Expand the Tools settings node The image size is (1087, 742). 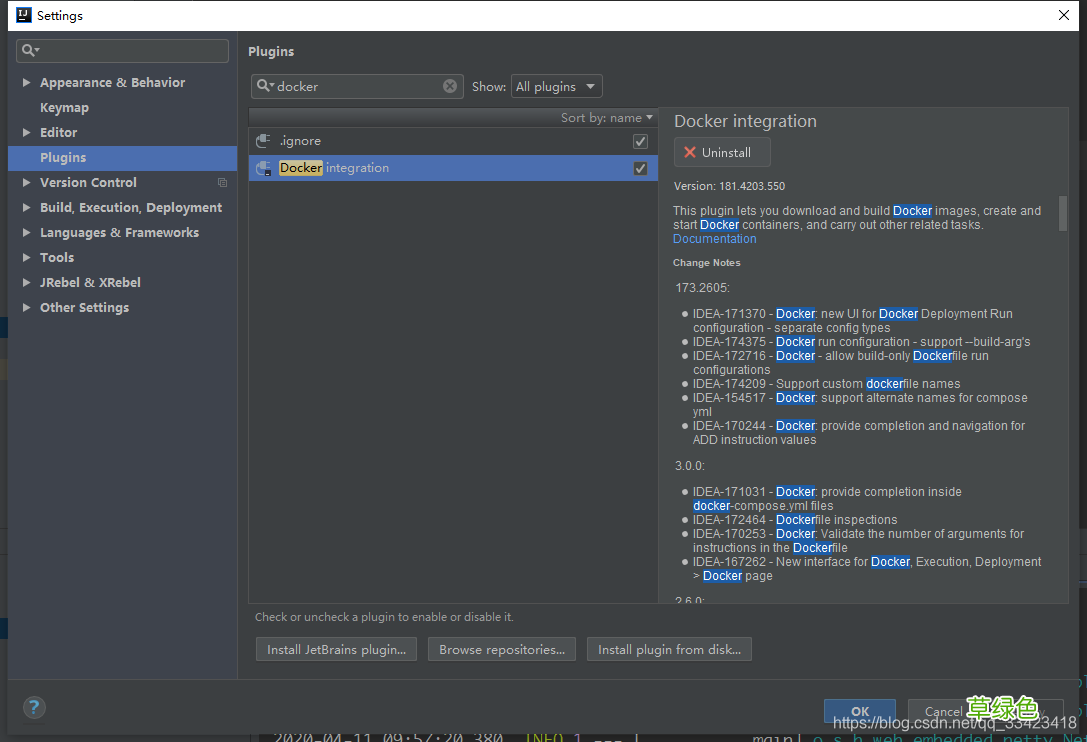(x=26, y=257)
